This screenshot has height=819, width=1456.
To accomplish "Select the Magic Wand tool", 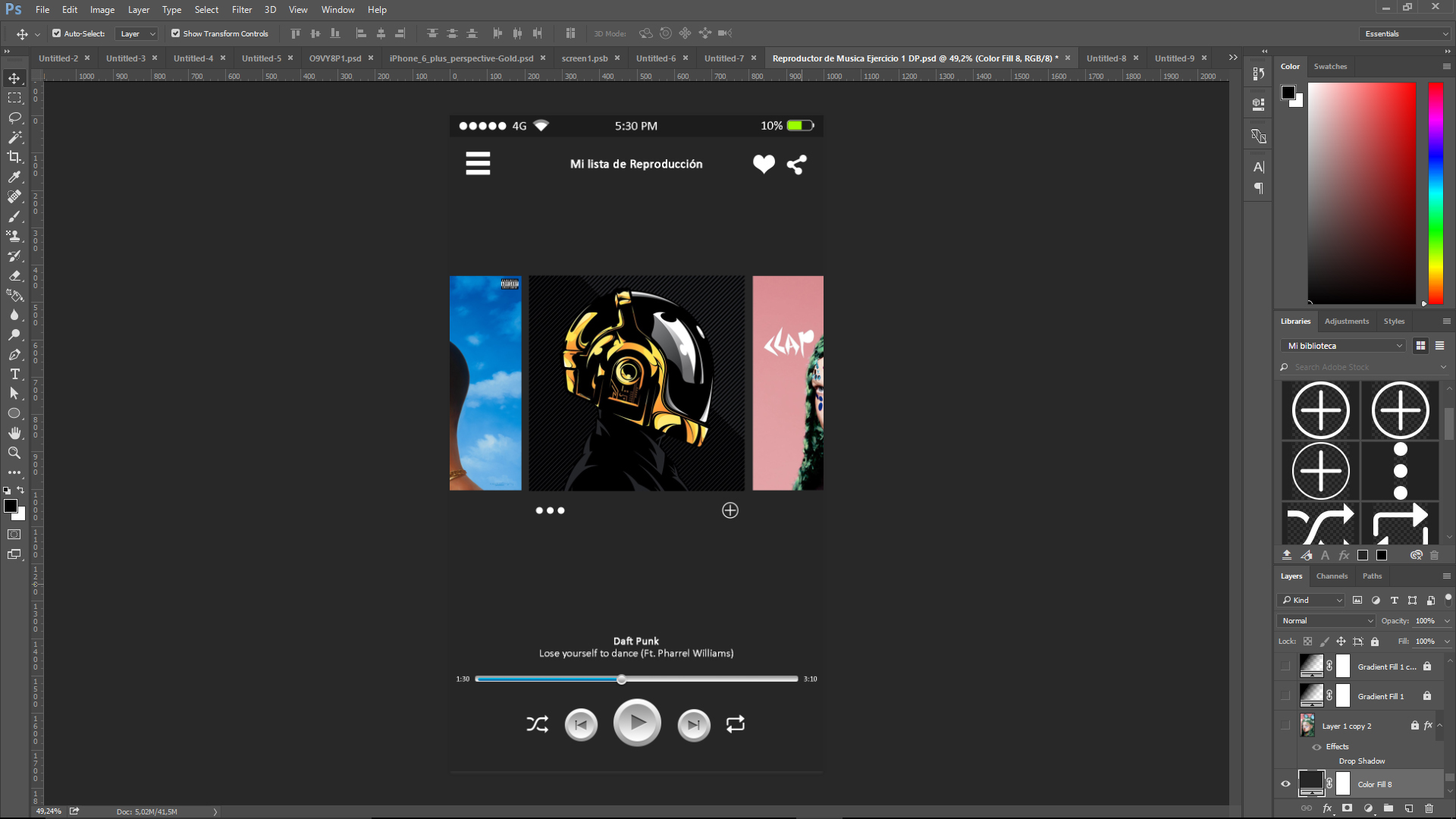I will pyautogui.click(x=14, y=137).
